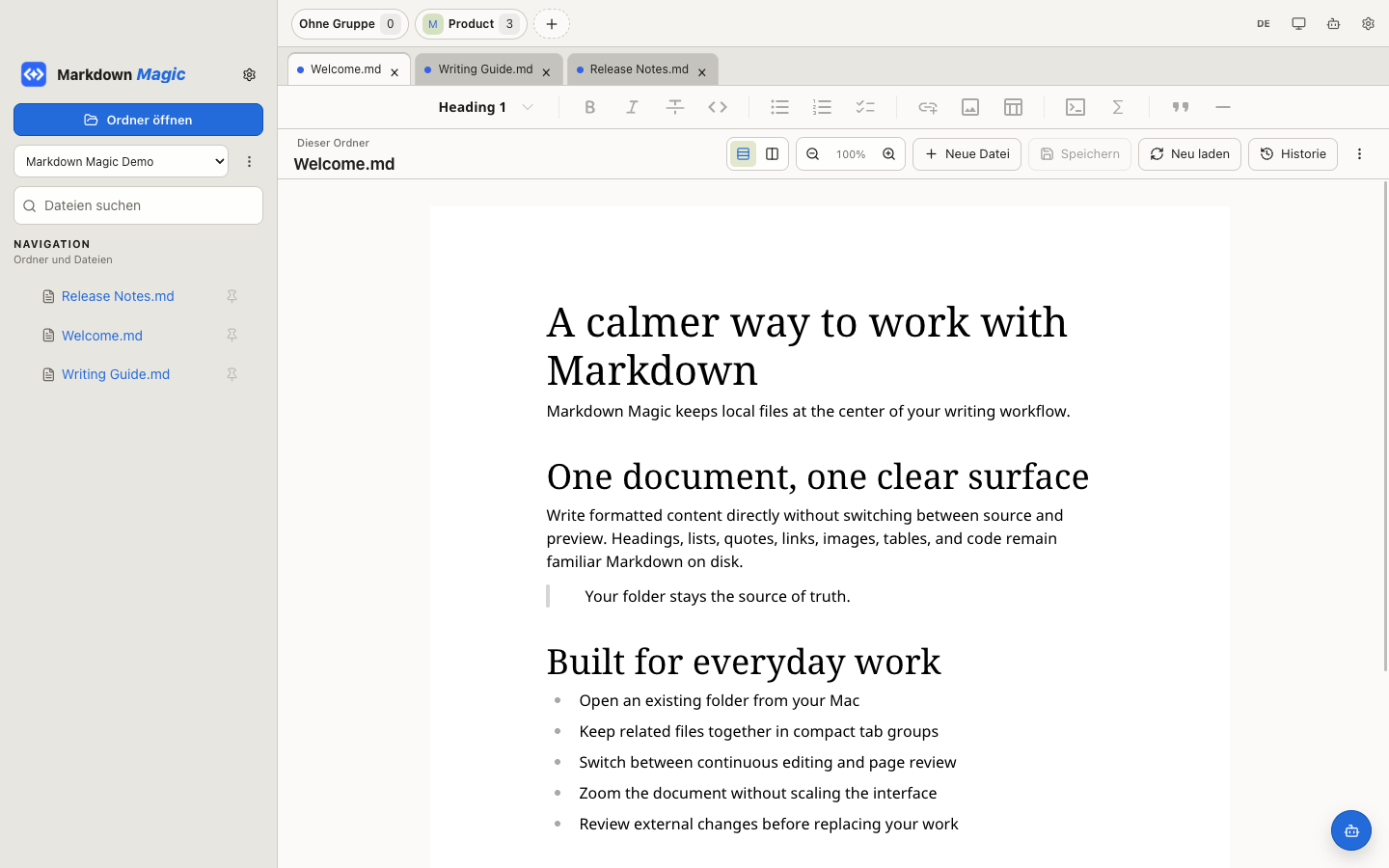Zoom out the document

[813, 154]
